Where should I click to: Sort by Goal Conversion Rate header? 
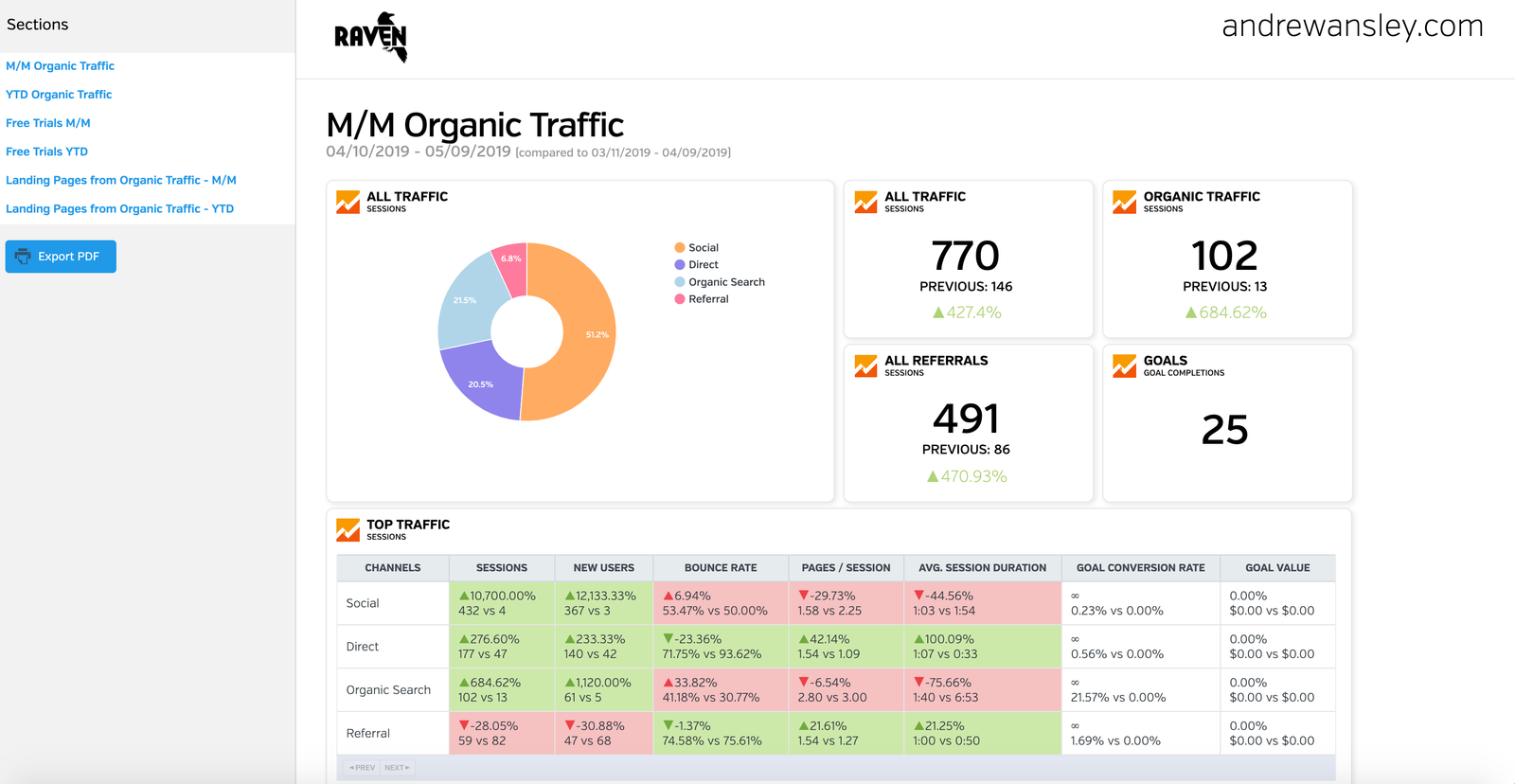[1141, 568]
